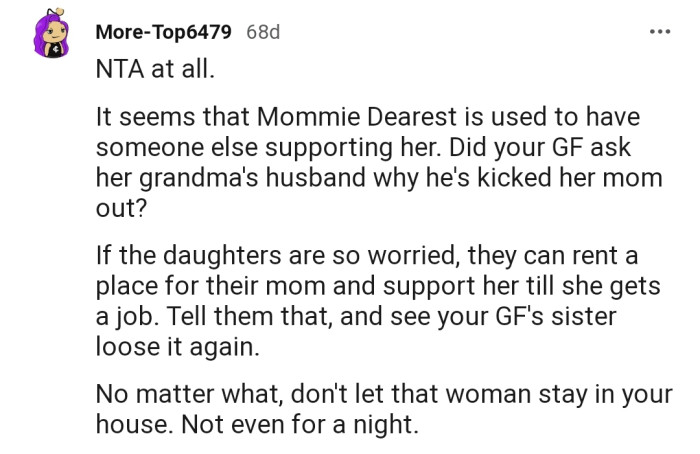Click the word "husband" in the comment
Image resolution: width=700 pixels, height=454 pixels.
click(x=316, y=177)
